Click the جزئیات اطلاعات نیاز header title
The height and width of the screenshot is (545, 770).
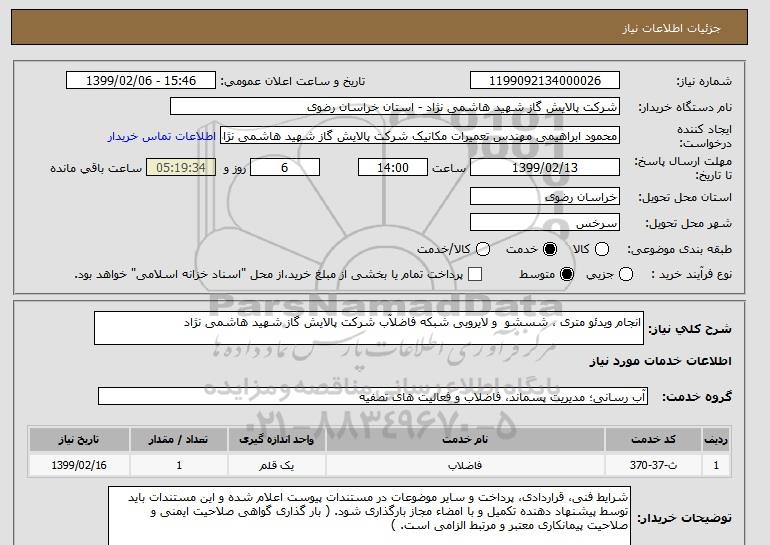tap(671, 28)
